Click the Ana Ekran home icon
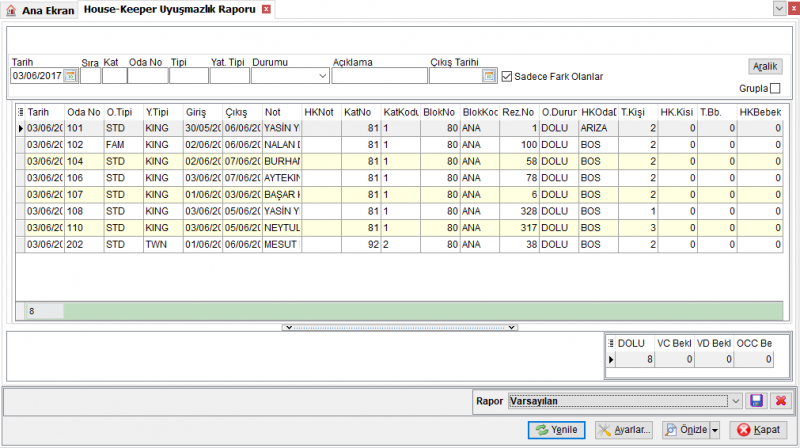This screenshot has height=448, width=800. pos(11,10)
